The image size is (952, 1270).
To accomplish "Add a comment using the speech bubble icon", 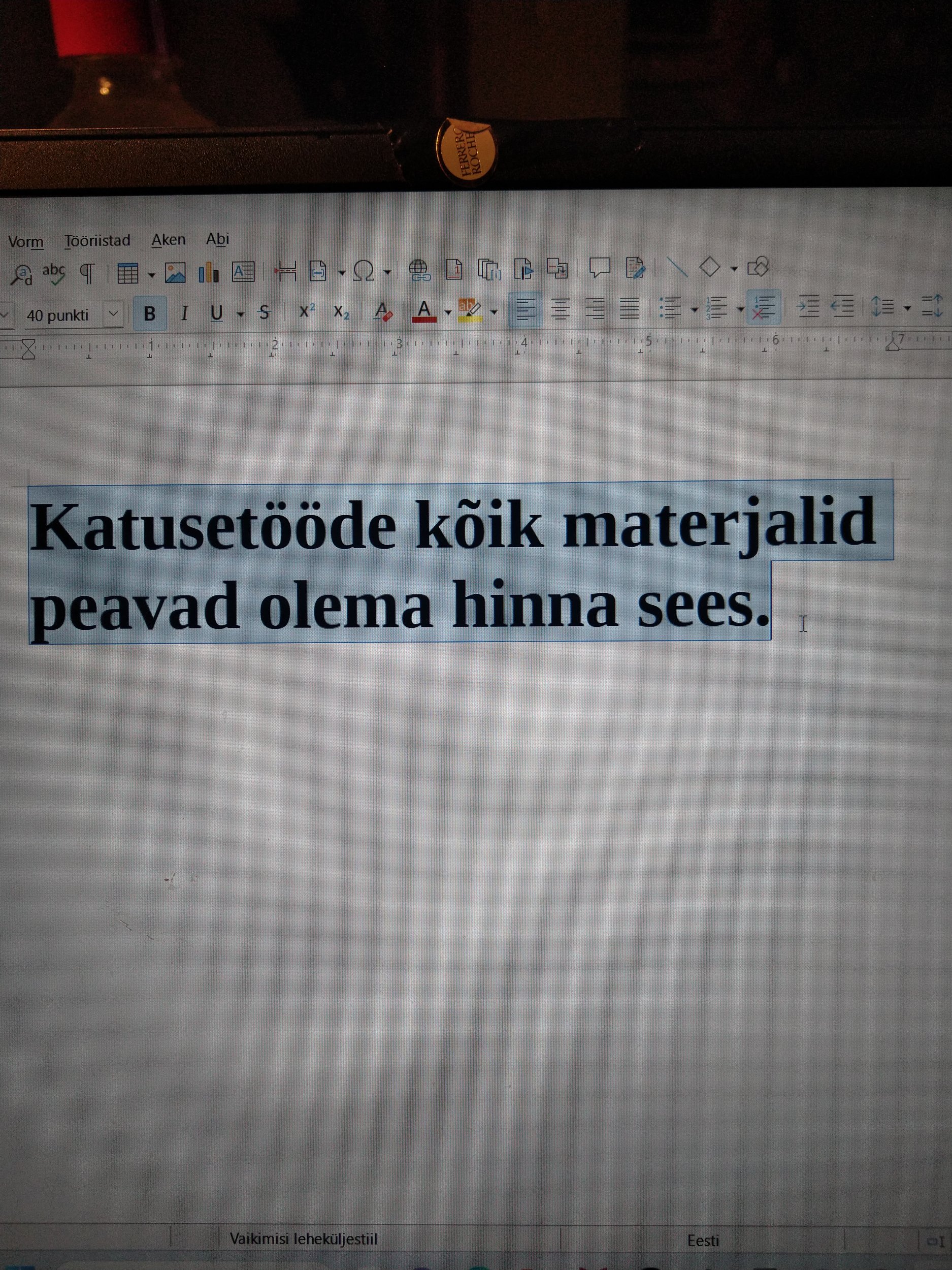I will pyautogui.click(x=600, y=268).
